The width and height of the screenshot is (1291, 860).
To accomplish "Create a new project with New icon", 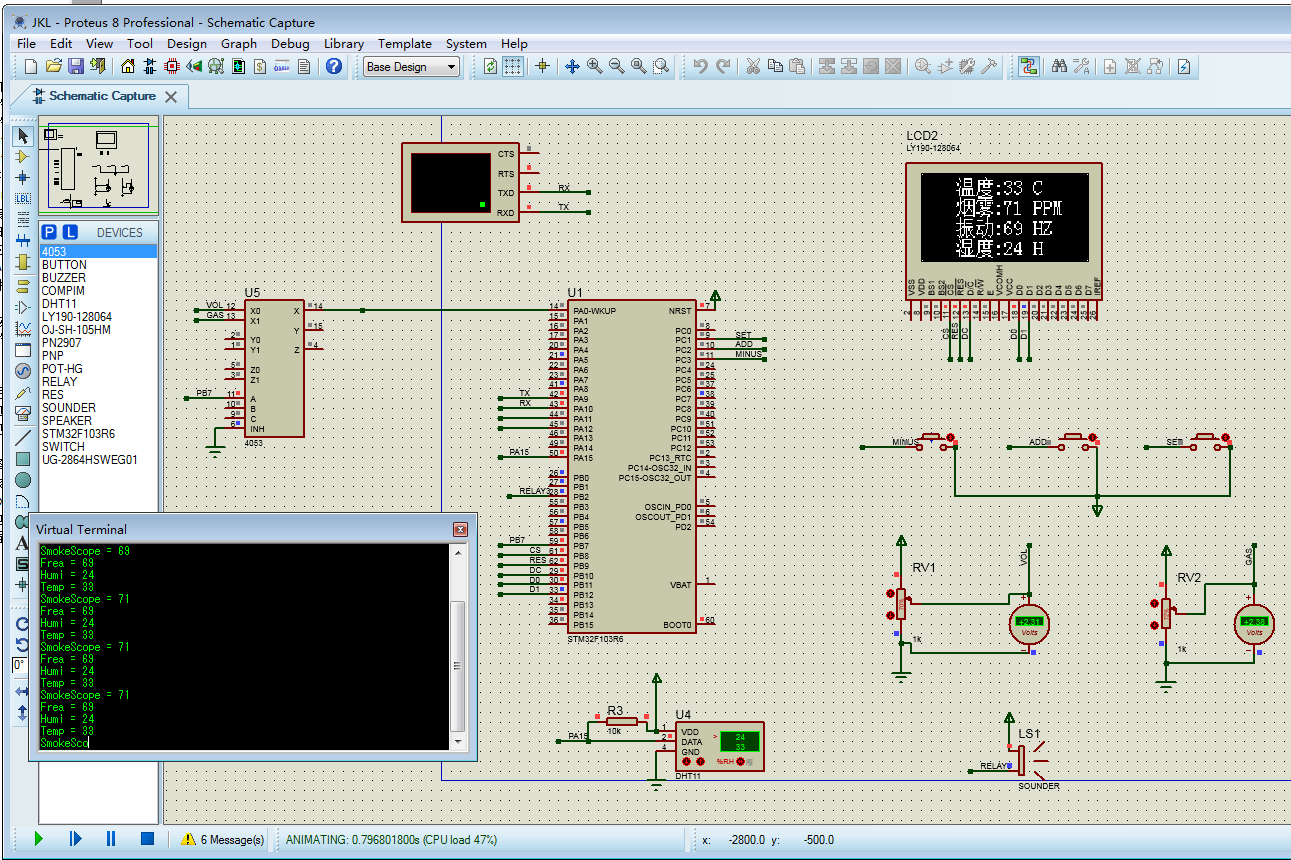I will [x=30, y=66].
